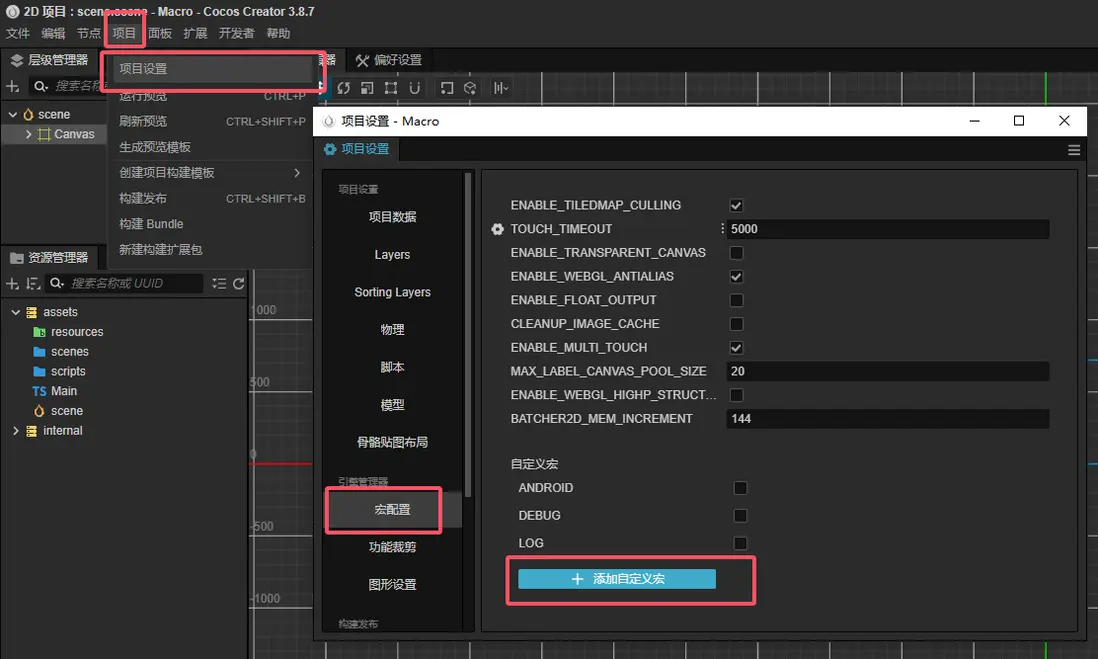Toggle ENABLE_WEBGL_ANTIALIAS checkbox
This screenshot has height=659, width=1098.
click(736, 277)
